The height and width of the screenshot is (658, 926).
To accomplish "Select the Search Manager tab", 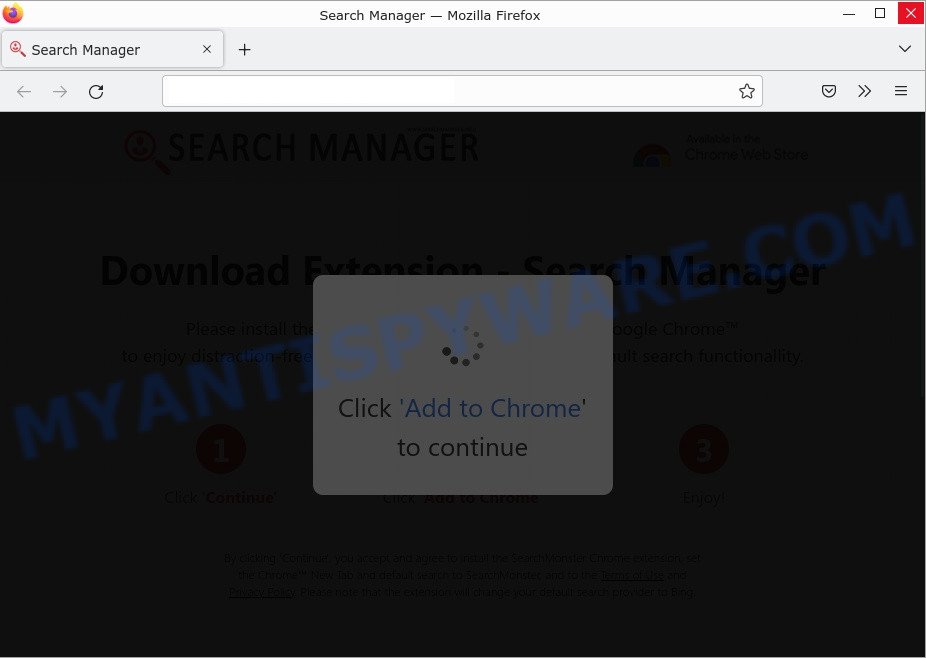I will 112,50.
